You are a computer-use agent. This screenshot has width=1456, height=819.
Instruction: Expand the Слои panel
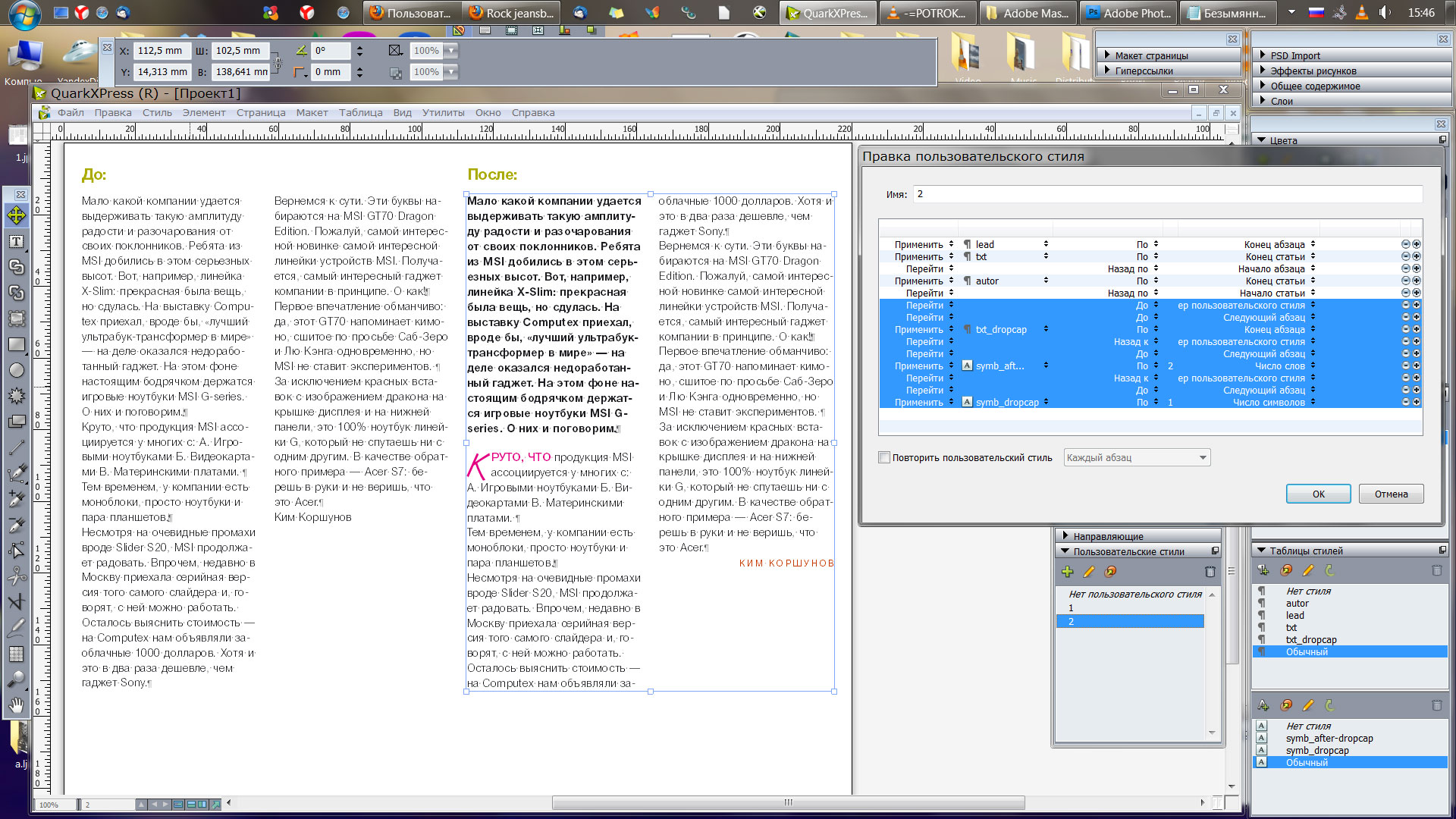(1263, 101)
